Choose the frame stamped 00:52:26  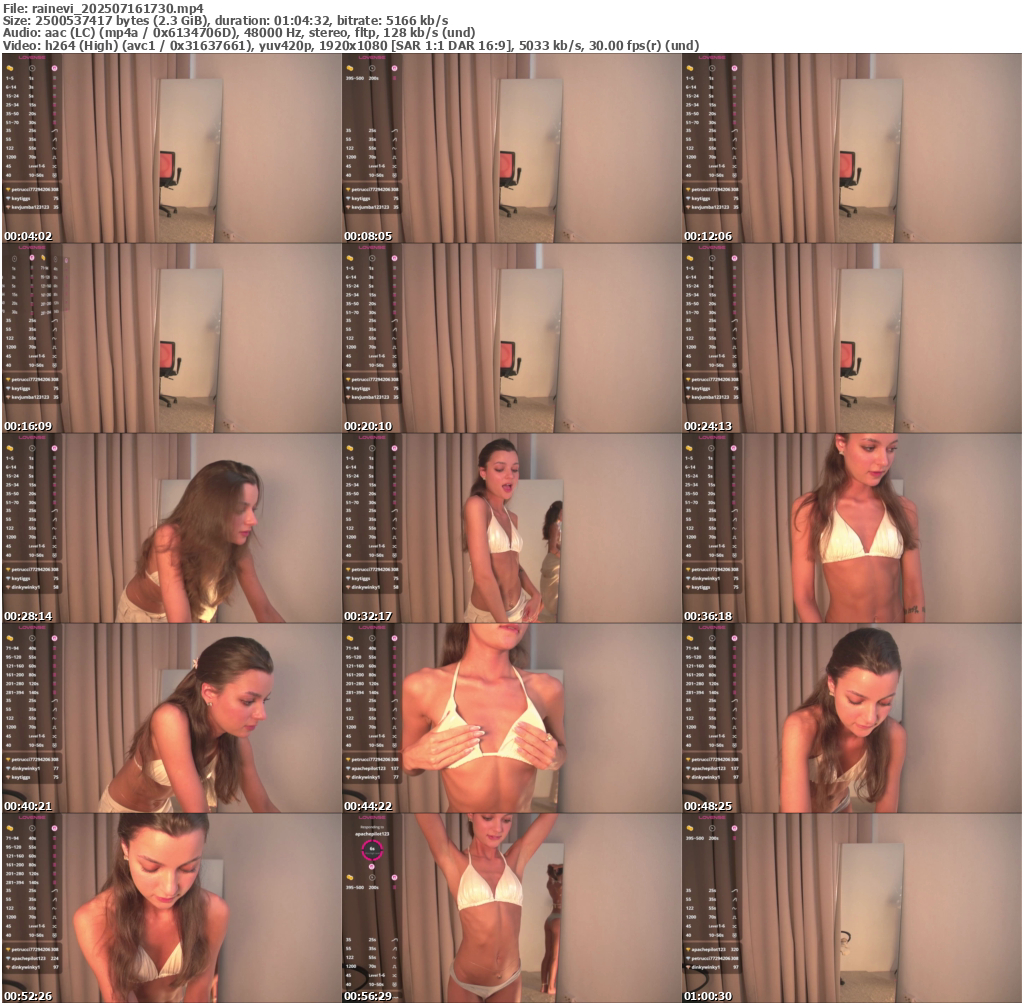click(x=172, y=908)
